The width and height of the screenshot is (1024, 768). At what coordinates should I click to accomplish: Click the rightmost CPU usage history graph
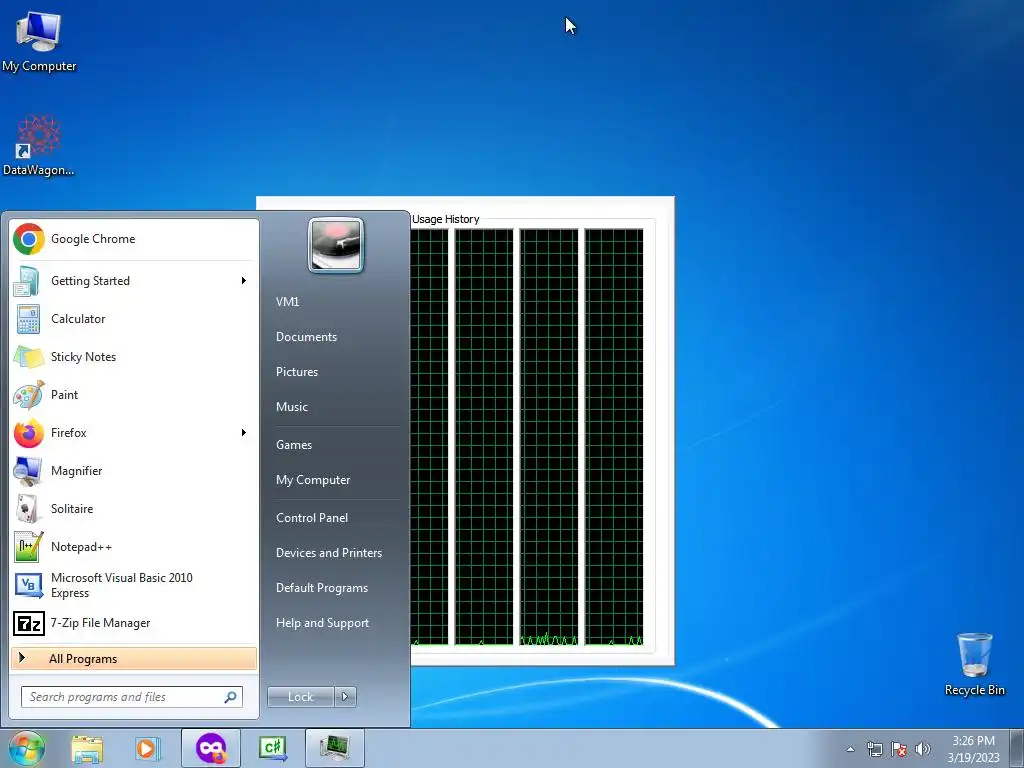coord(614,437)
